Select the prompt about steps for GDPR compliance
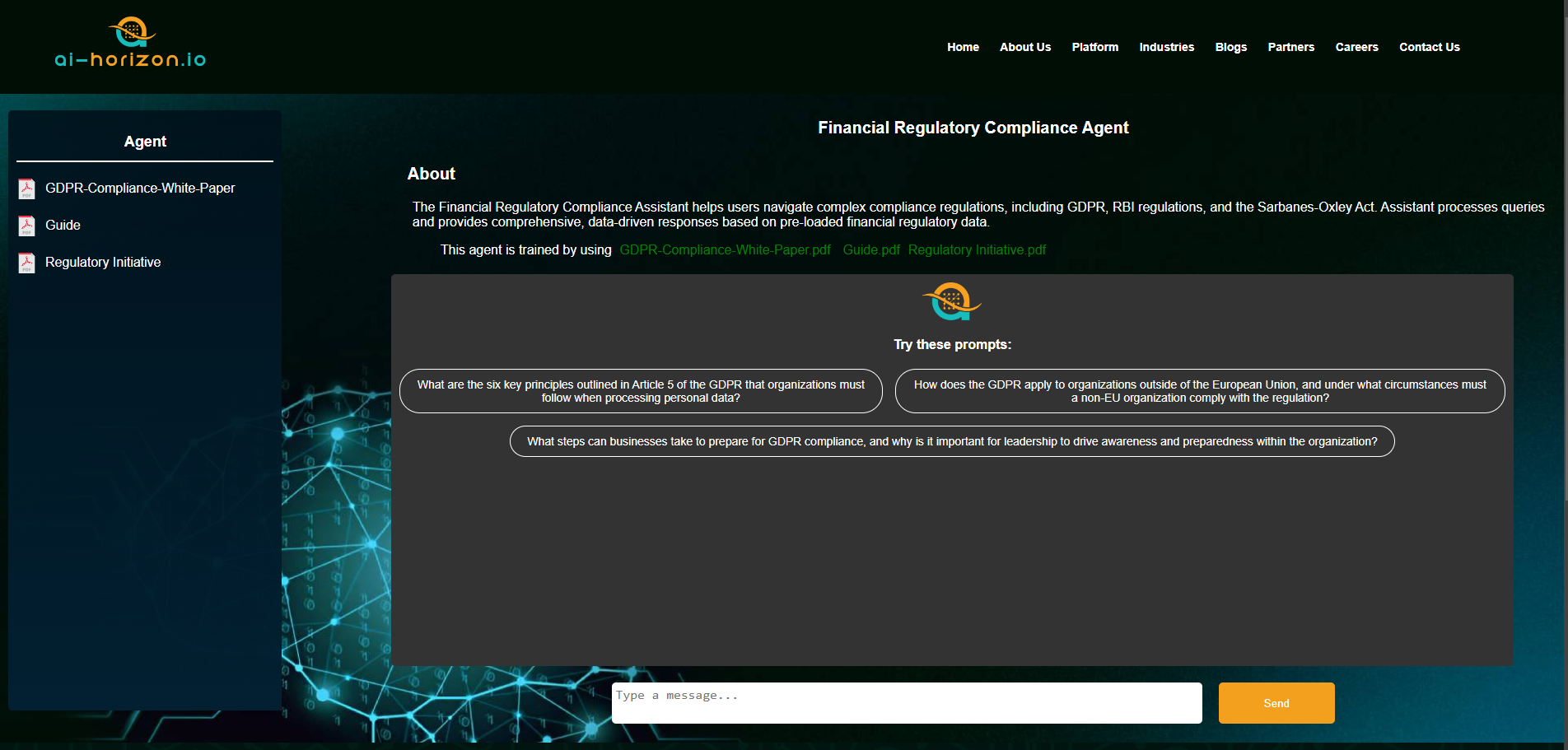This screenshot has height=750, width=1568. [x=952, y=441]
